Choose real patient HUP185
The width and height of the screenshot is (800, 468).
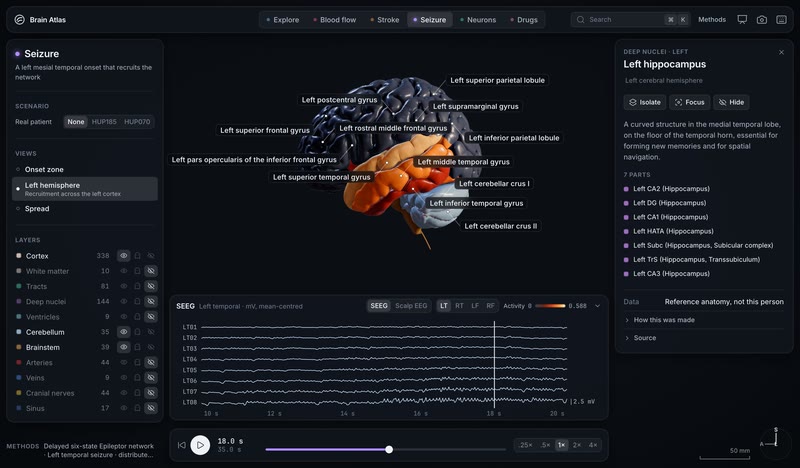click(104, 122)
